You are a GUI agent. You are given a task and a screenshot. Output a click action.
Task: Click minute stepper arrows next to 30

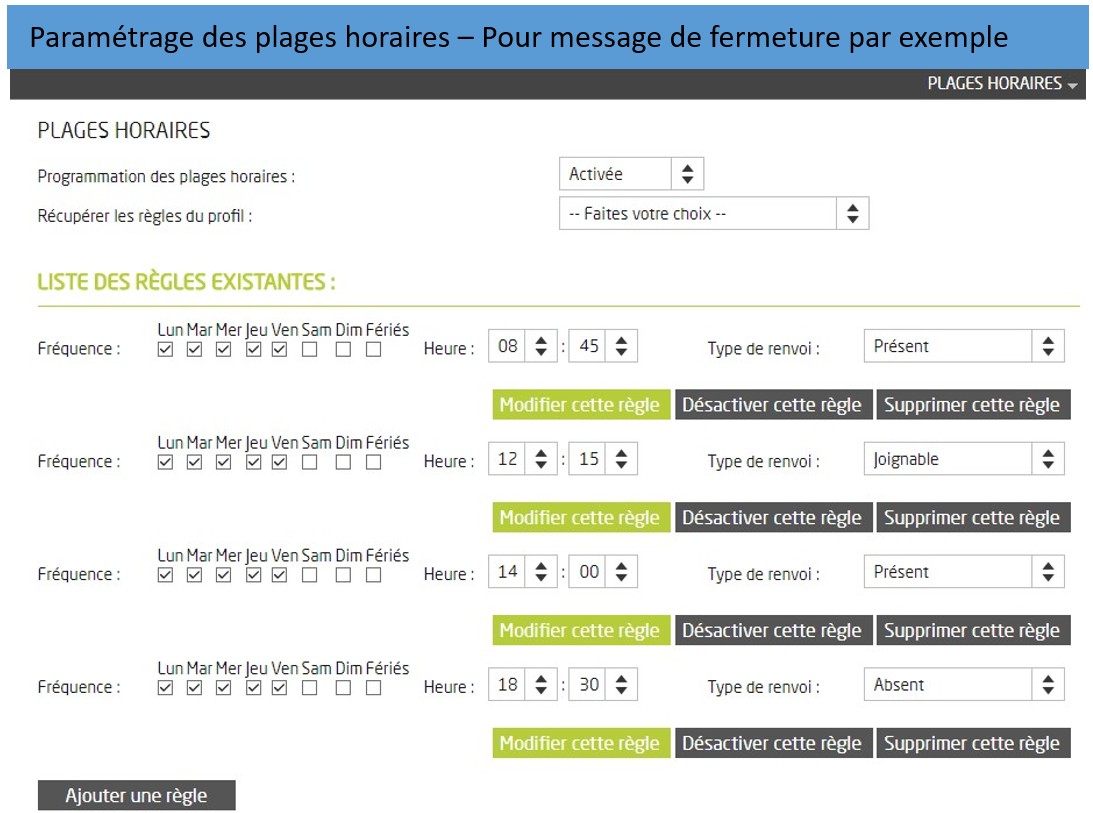[x=621, y=685]
